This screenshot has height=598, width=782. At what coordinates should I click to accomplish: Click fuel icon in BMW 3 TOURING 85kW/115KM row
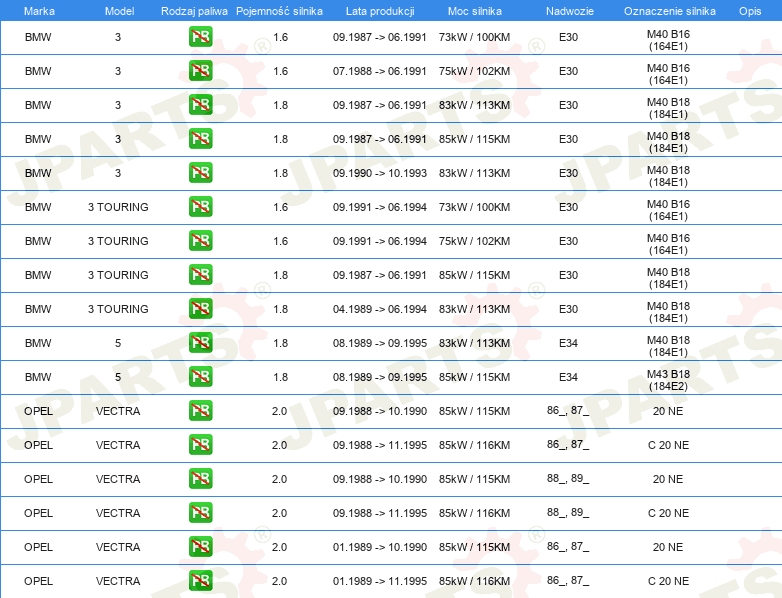(200, 274)
